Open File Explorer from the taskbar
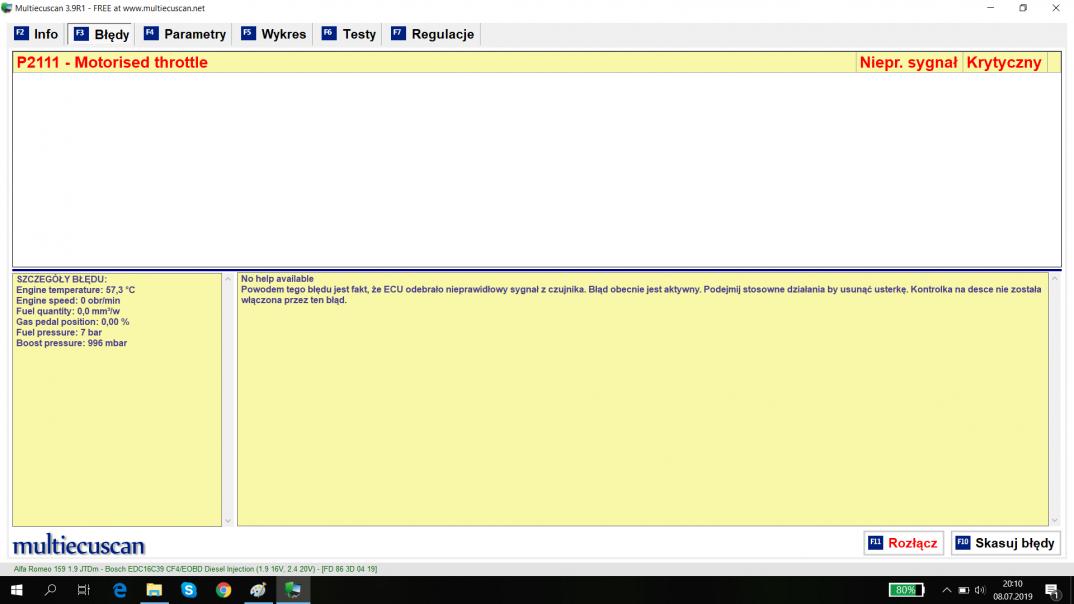This screenshot has width=1074, height=604. point(154,590)
